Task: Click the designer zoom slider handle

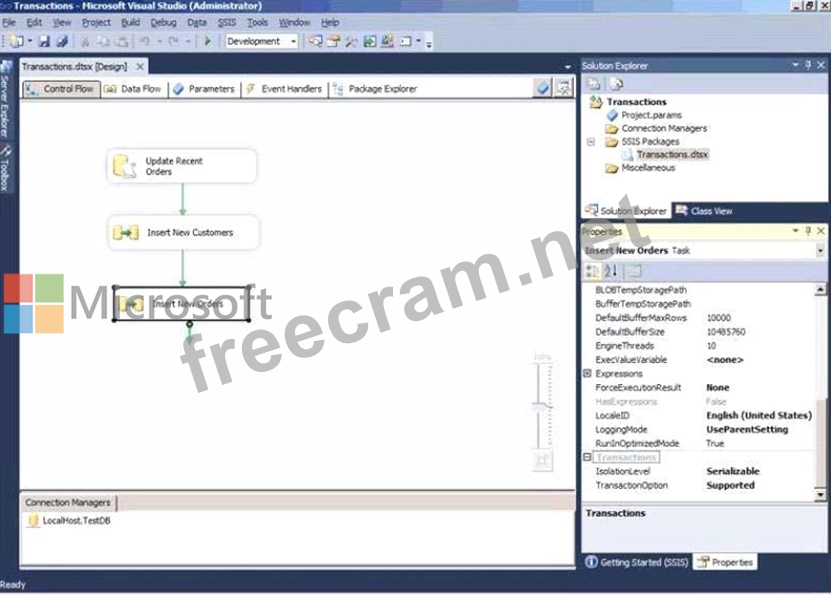Action: (x=542, y=407)
